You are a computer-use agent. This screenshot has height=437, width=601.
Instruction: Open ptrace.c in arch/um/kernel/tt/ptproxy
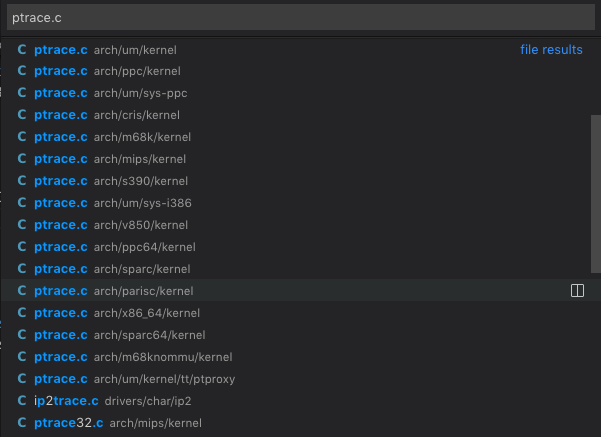300,379
